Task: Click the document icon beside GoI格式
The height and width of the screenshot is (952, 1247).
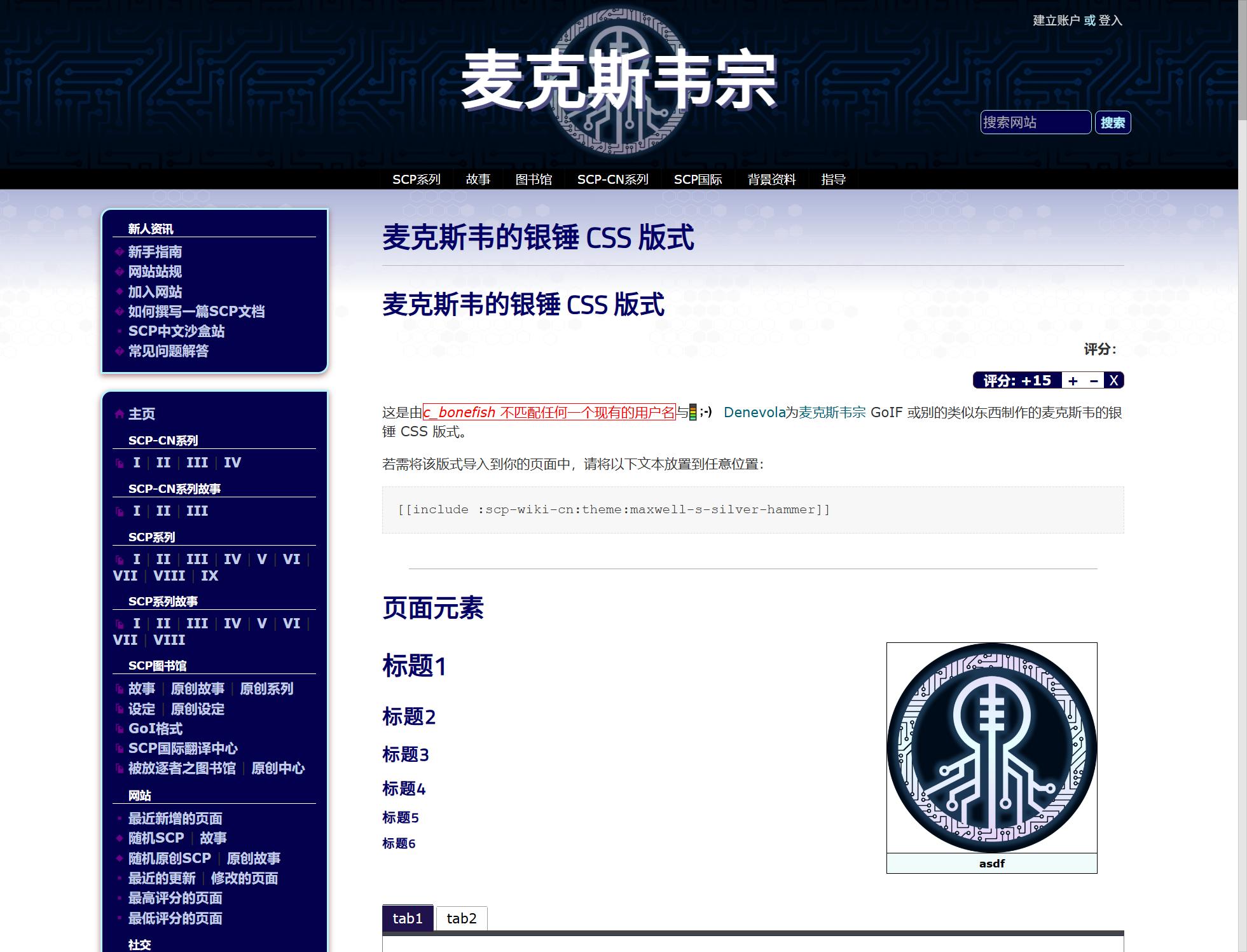Action: pos(119,729)
